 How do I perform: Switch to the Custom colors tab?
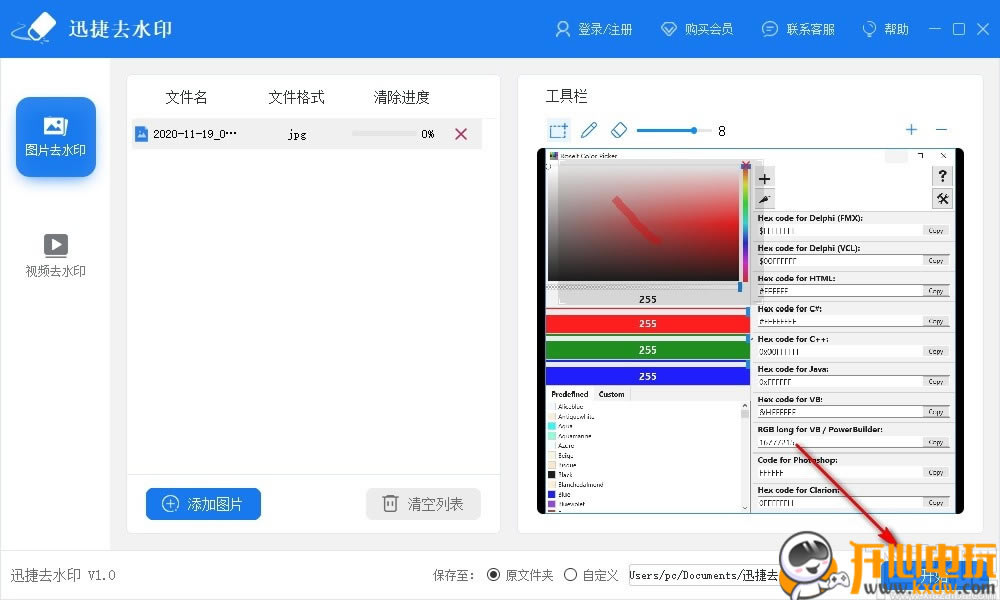611,394
